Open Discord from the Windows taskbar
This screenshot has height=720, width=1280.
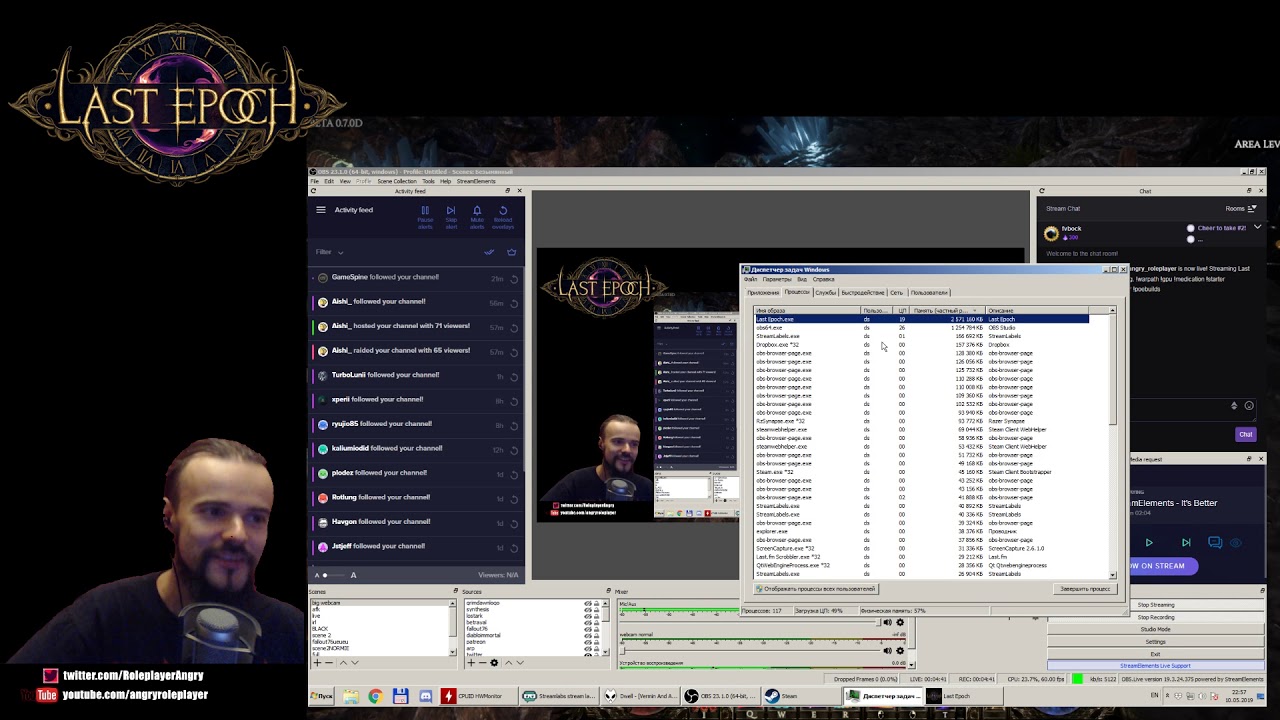(425, 696)
